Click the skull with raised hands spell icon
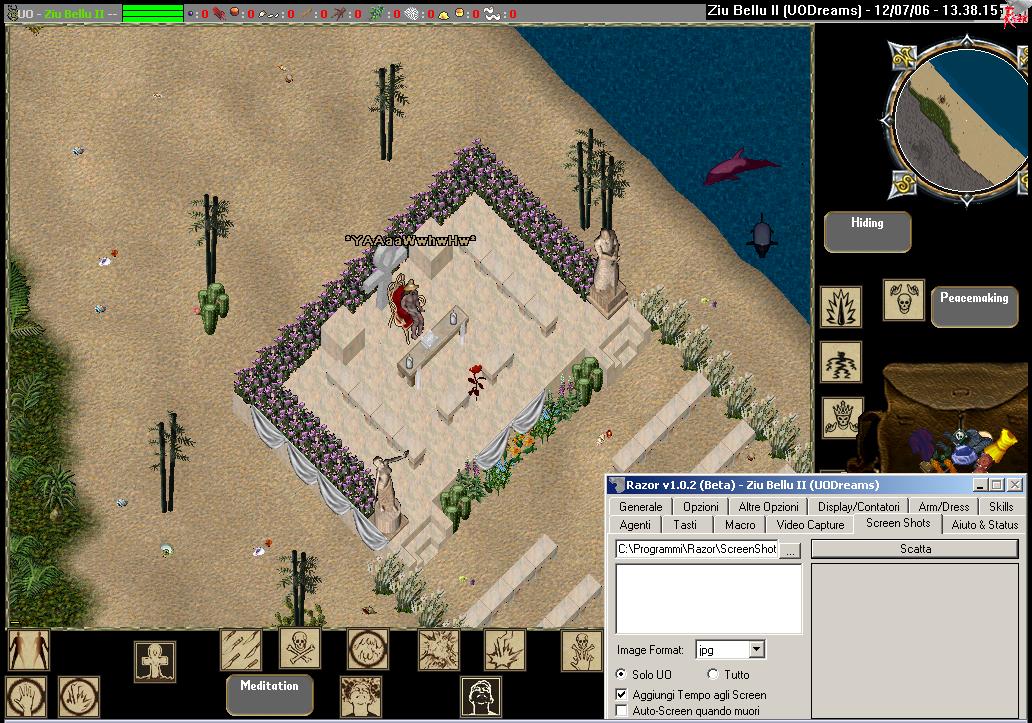The height and width of the screenshot is (723, 1032). (904, 300)
